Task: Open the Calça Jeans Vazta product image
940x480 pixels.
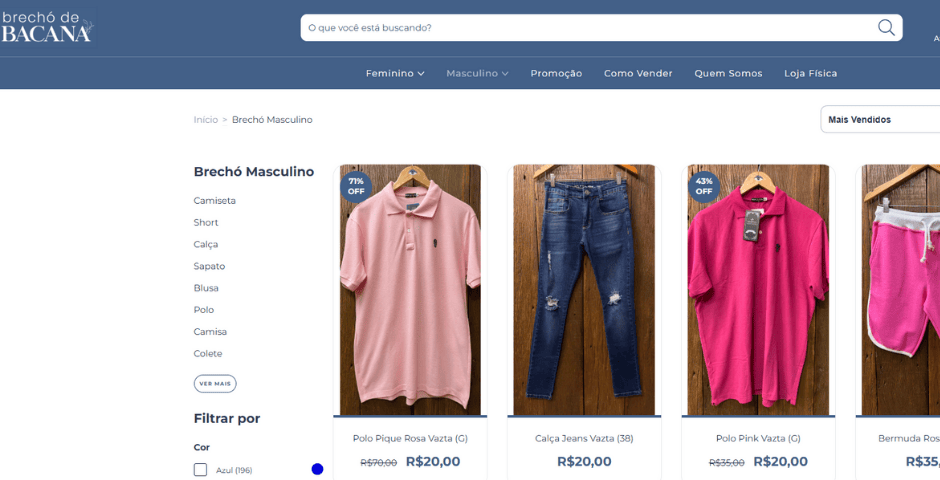Action: [584, 290]
